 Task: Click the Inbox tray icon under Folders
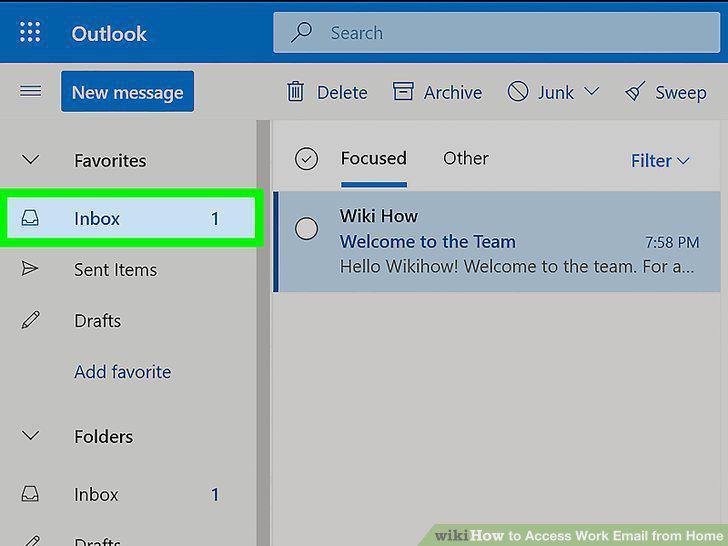[x=30, y=494]
